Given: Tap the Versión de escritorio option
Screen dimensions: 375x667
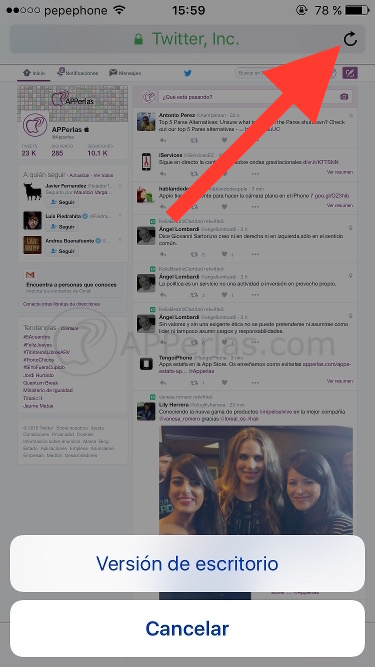Looking at the screenshot, I should point(188,563).
